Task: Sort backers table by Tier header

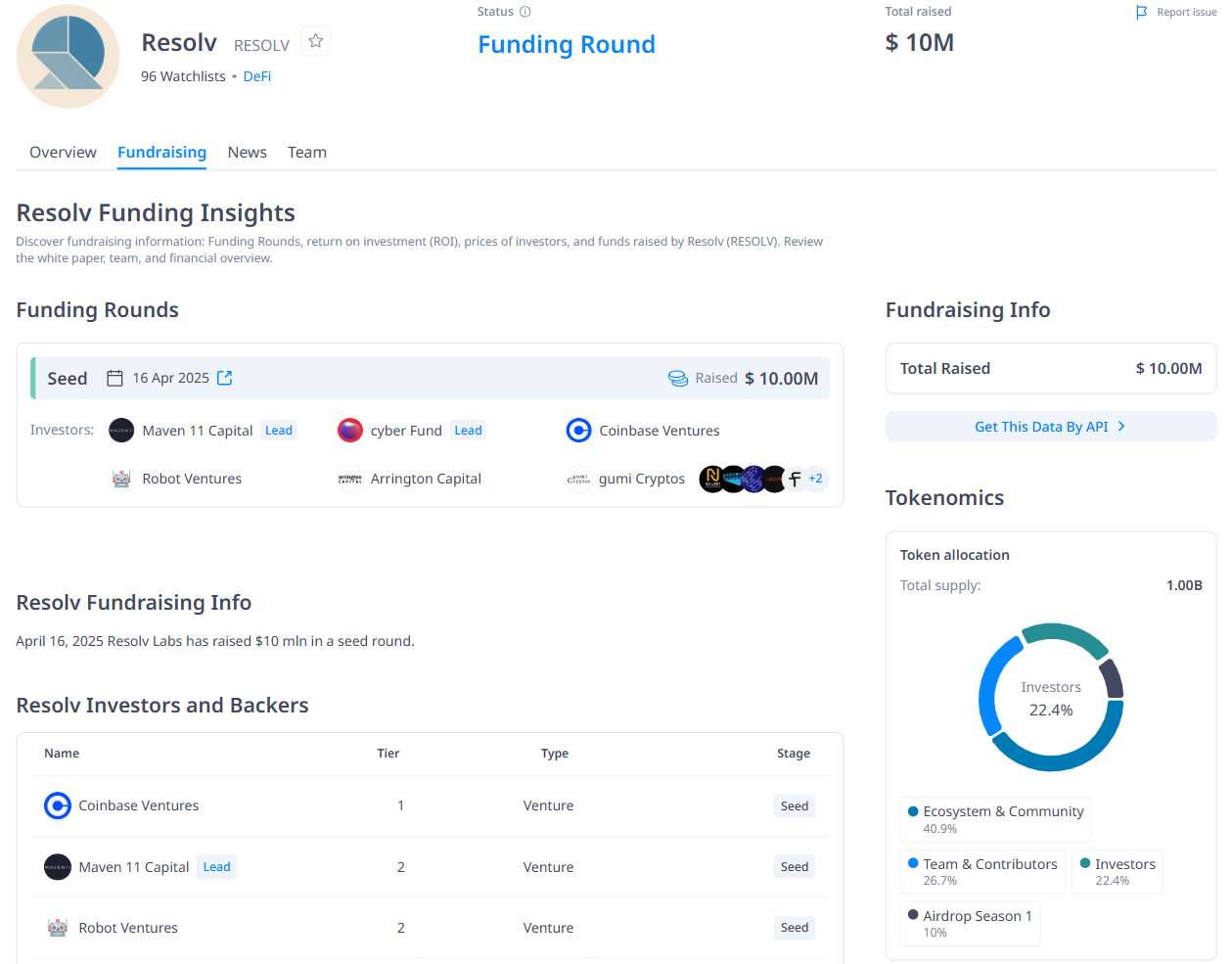Action: (x=388, y=754)
